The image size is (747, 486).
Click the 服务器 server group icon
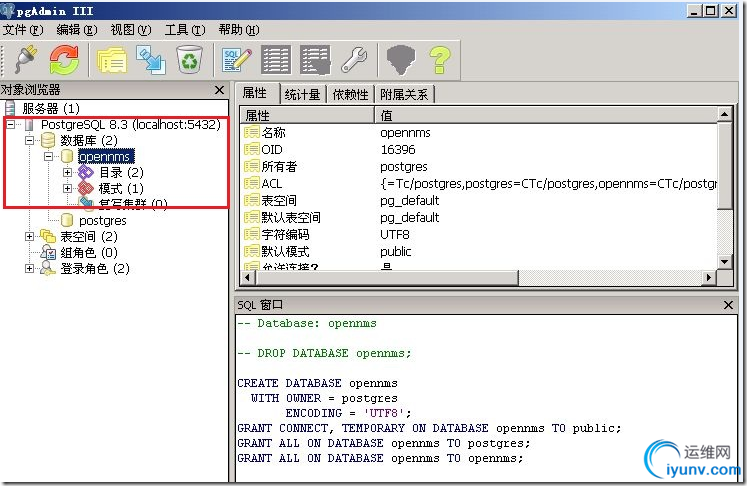10,108
